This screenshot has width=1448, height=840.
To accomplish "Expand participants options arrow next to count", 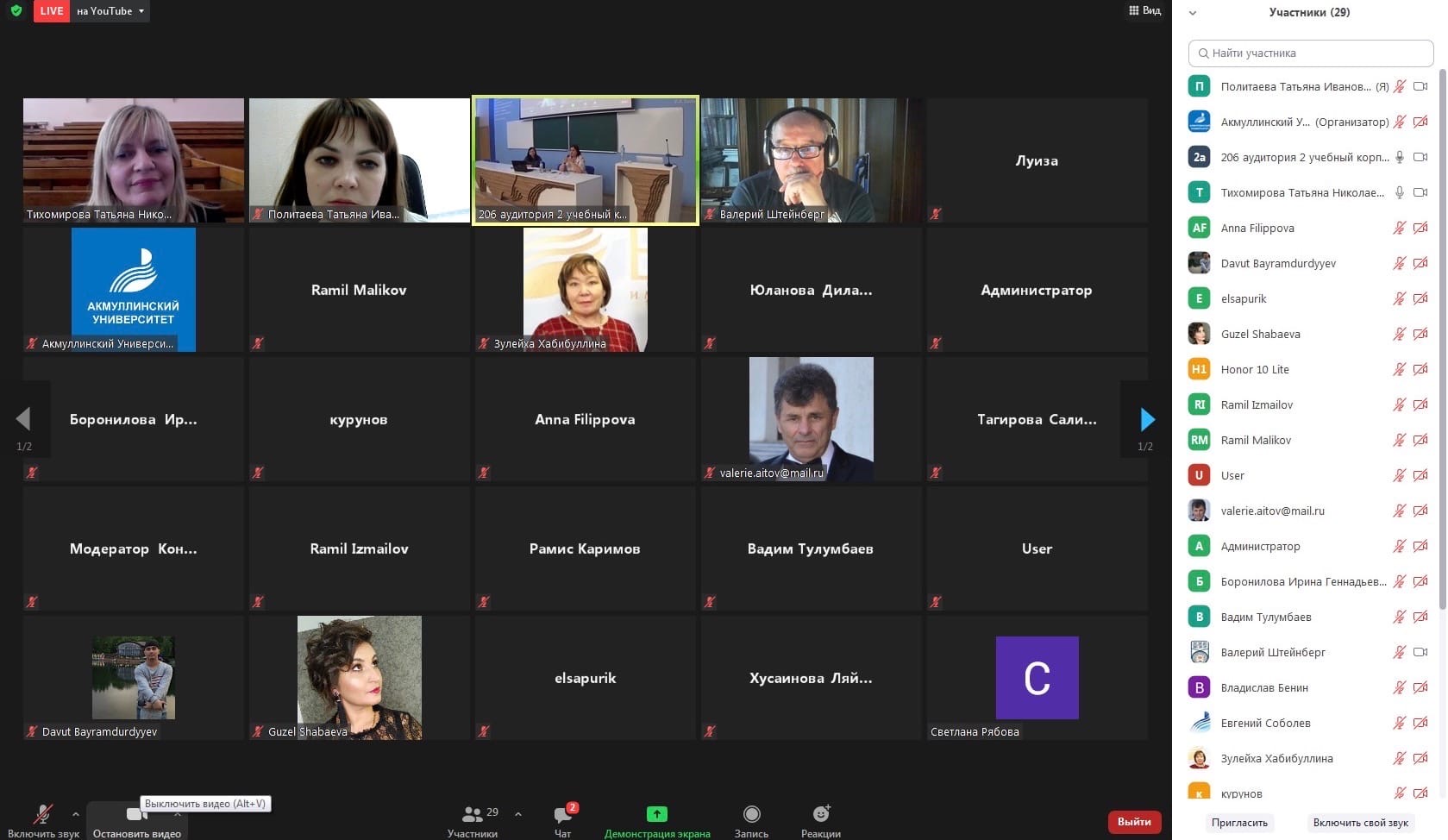I will [x=518, y=813].
